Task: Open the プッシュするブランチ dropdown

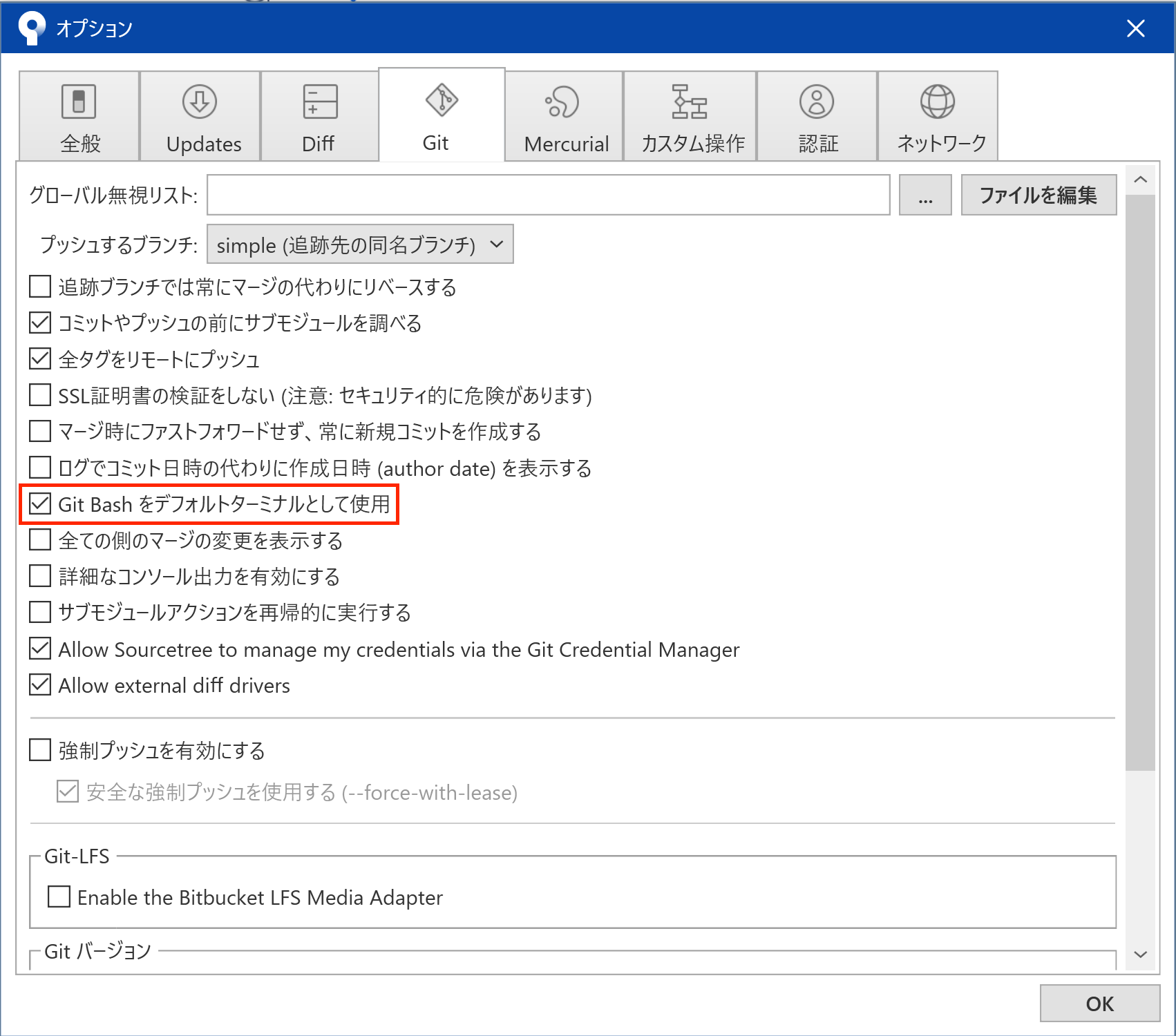Action: pyautogui.click(x=360, y=244)
